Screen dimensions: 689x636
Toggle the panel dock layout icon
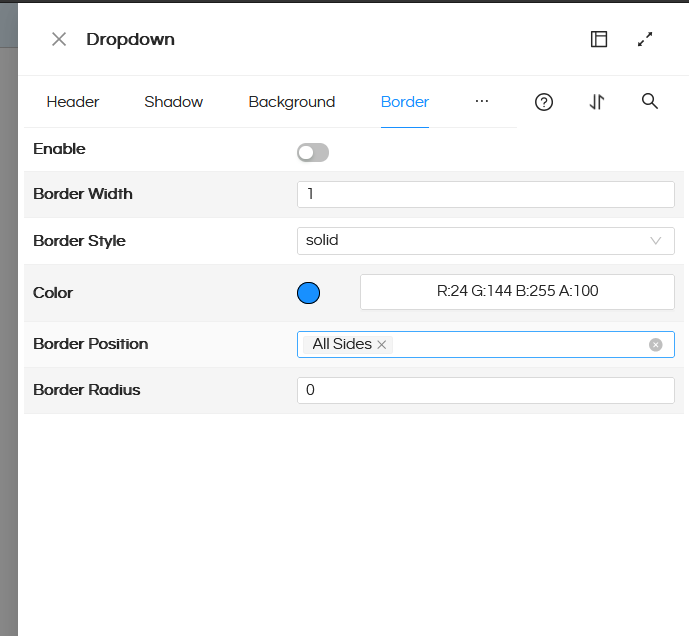[x=599, y=39]
